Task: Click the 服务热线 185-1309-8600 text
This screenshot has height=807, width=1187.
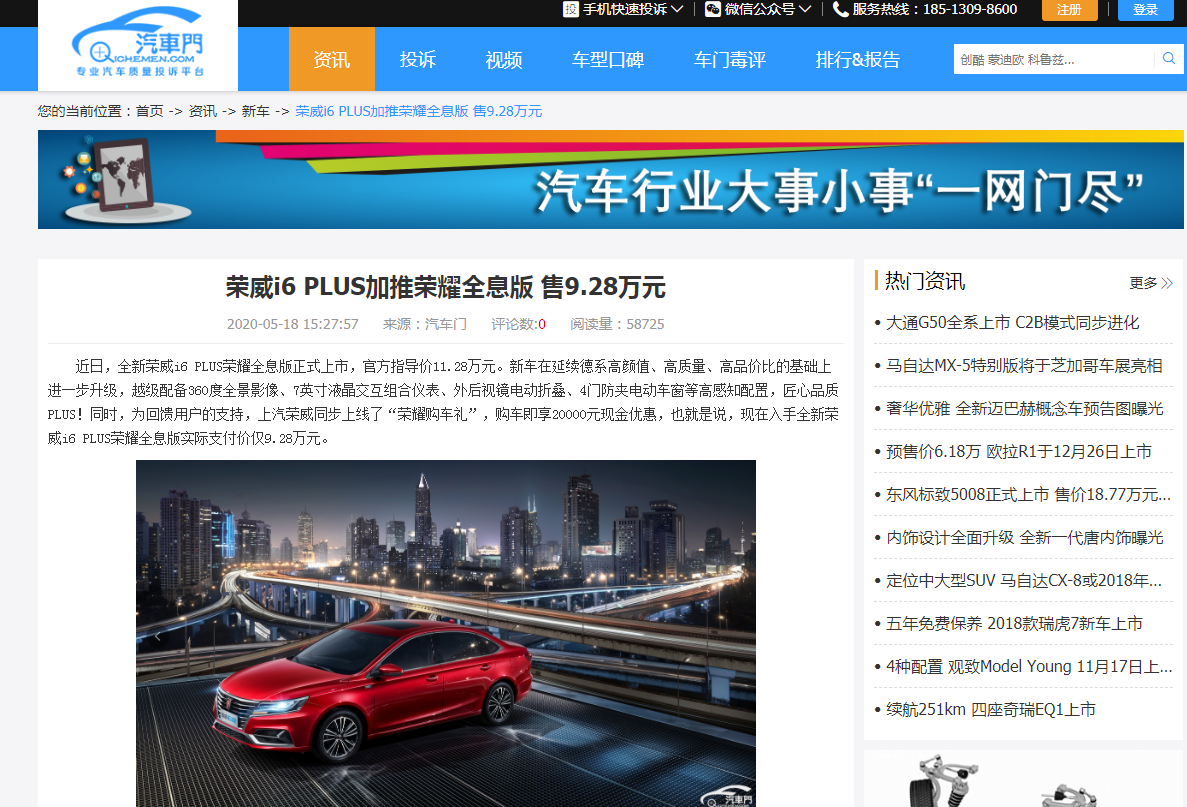Action: pyautogui.click(x=935, y=9)
